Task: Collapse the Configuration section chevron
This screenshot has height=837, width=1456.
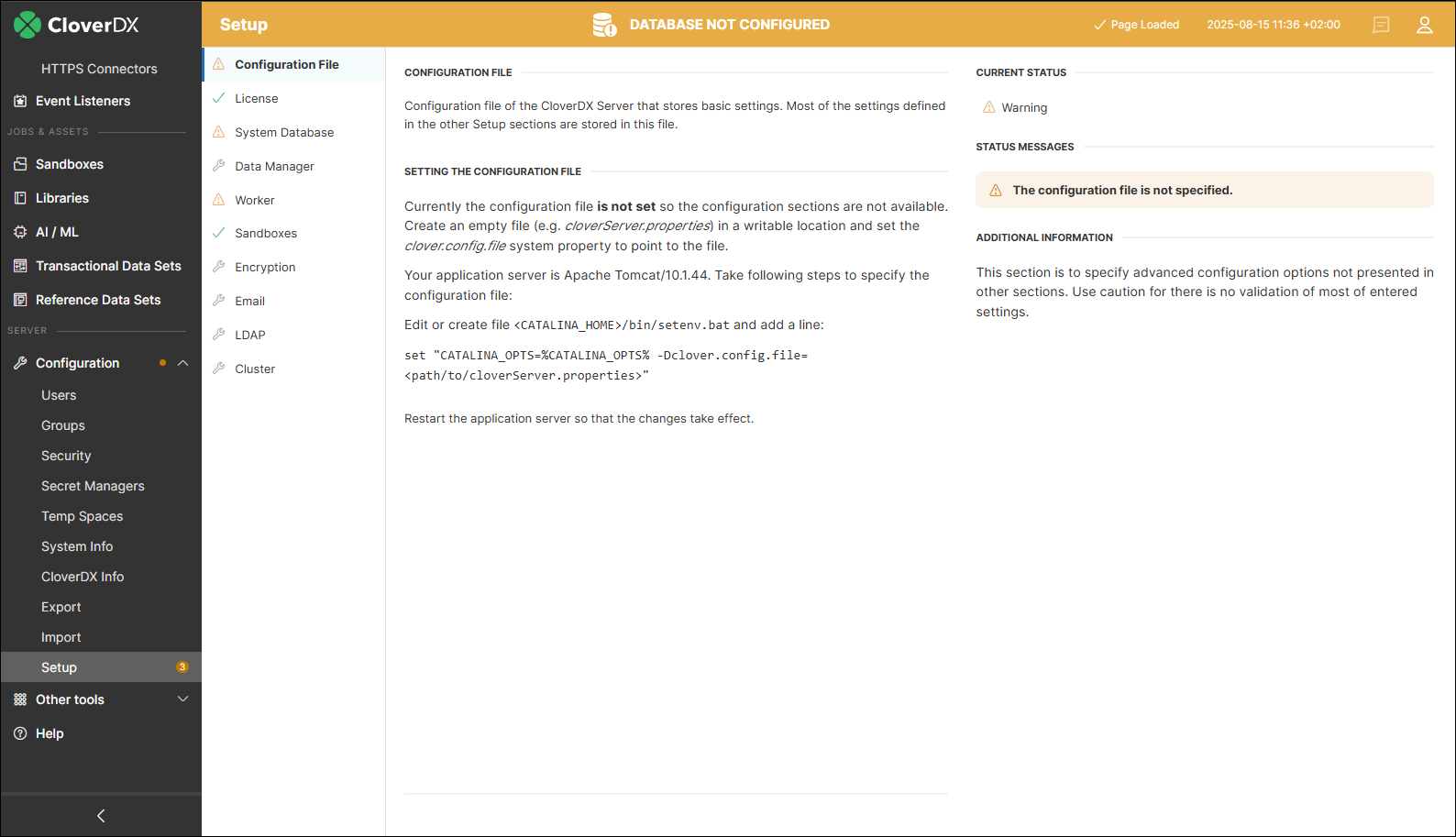Action: (183, 363)
